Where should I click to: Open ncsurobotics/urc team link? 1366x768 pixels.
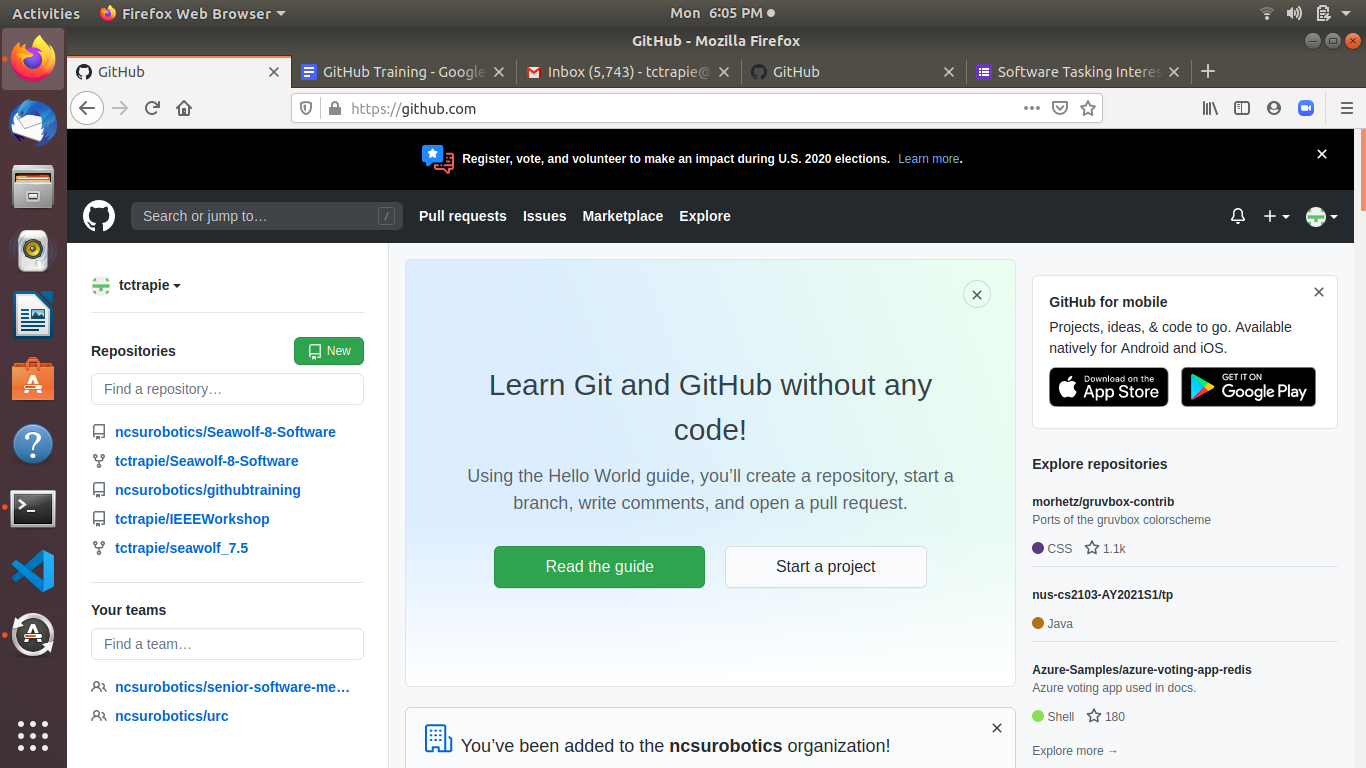coord(172,716)
